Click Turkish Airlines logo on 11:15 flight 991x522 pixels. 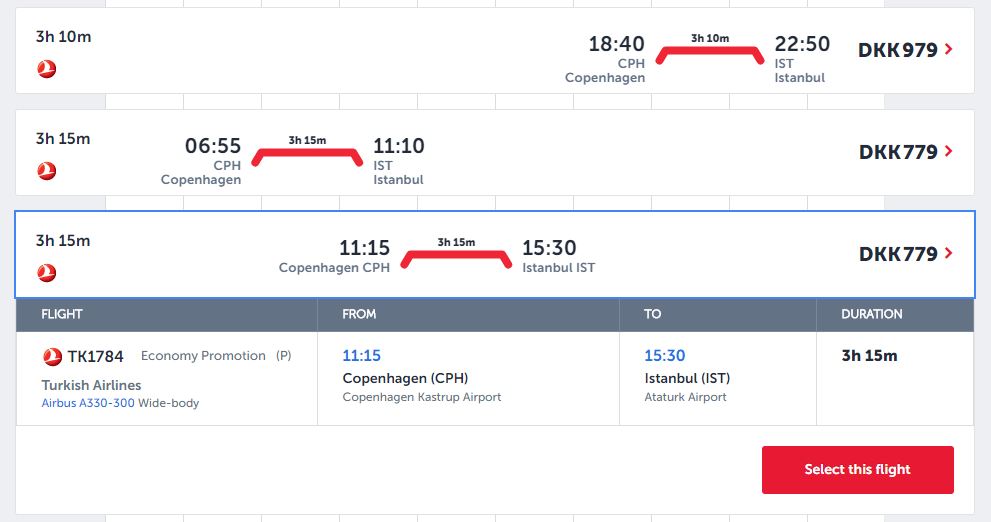coord(46,272)
